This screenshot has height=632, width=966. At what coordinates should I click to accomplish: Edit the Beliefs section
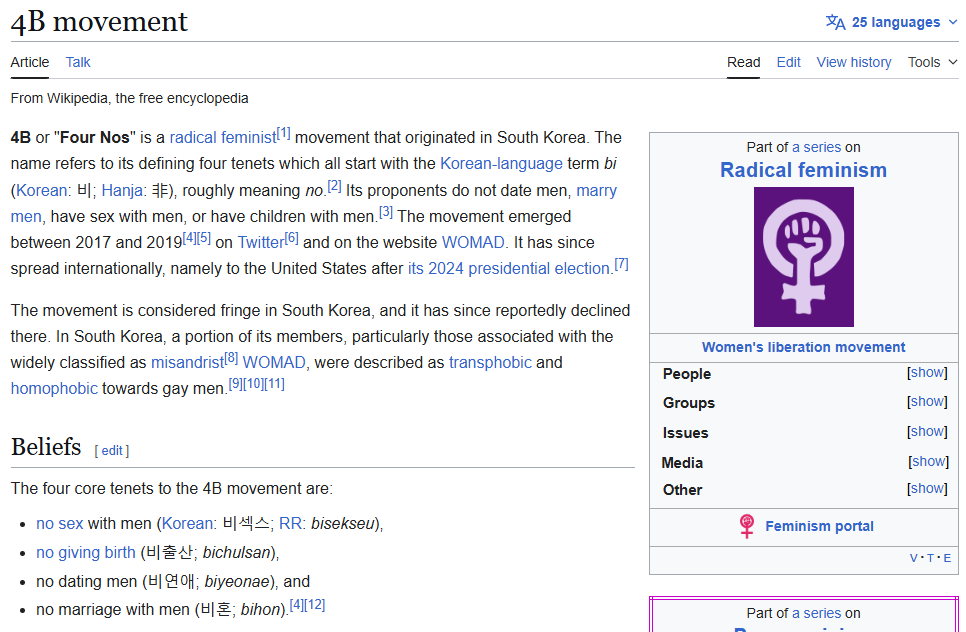click(112, 451)
